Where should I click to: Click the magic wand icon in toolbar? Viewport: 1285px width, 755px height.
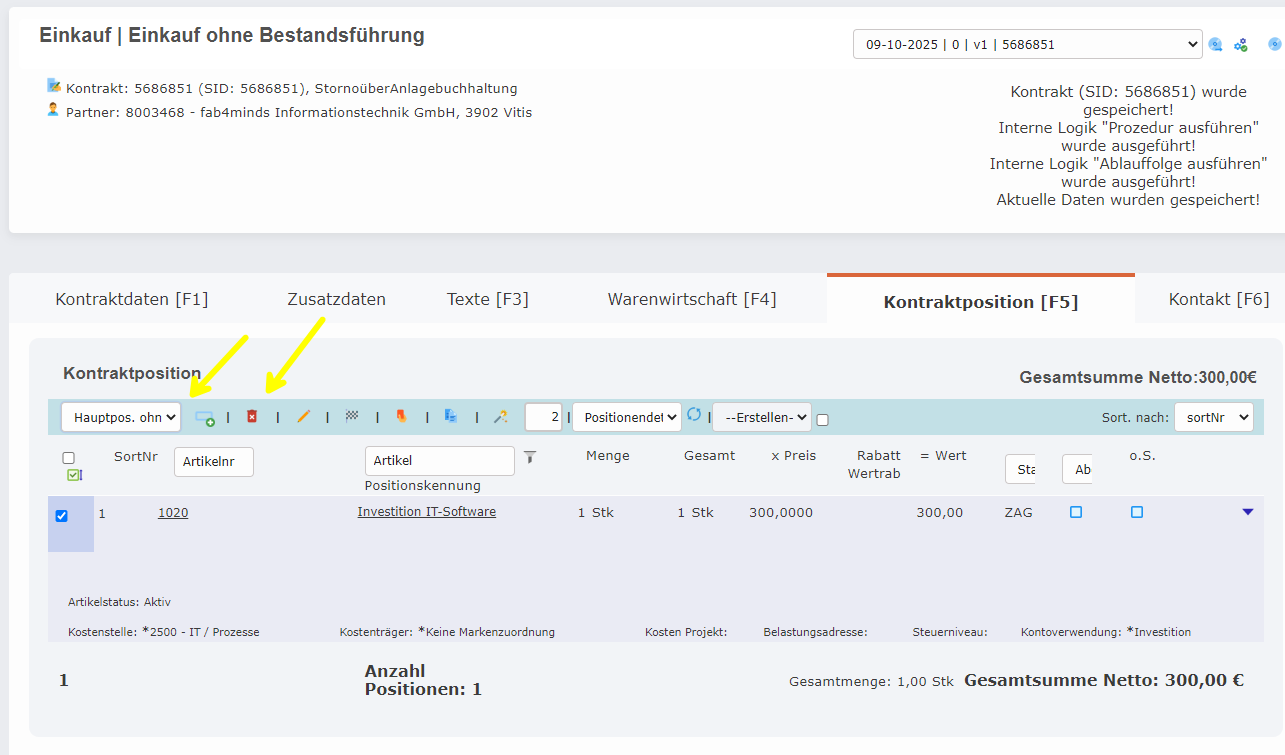(500, 416)
